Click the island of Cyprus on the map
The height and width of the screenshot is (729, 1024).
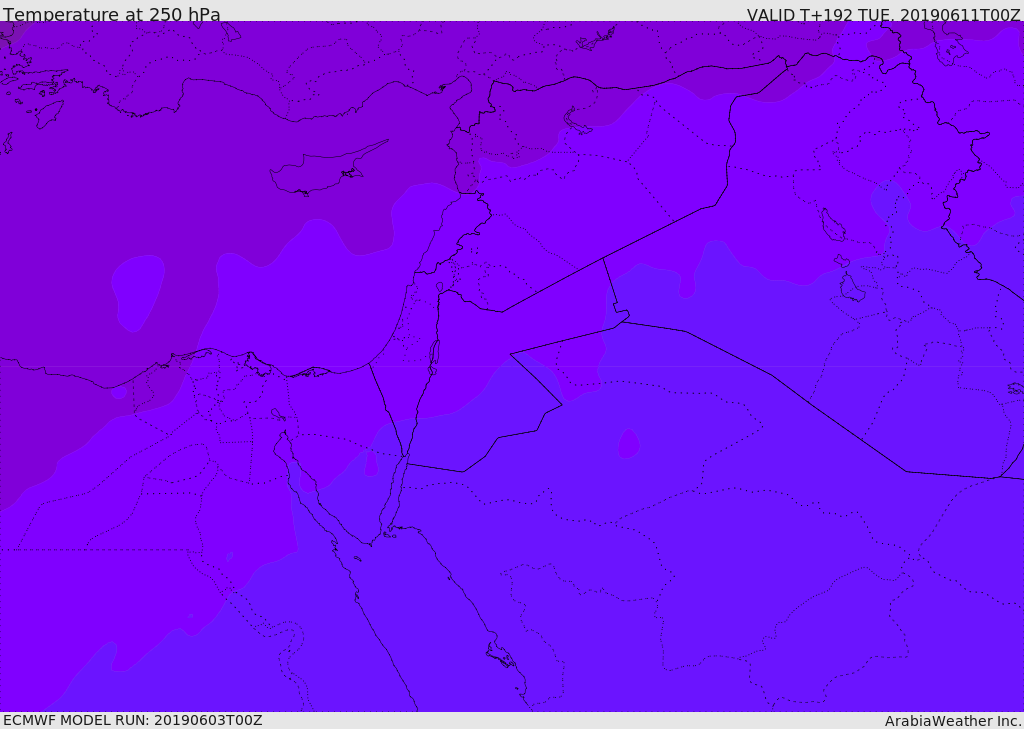click(327, 170)
